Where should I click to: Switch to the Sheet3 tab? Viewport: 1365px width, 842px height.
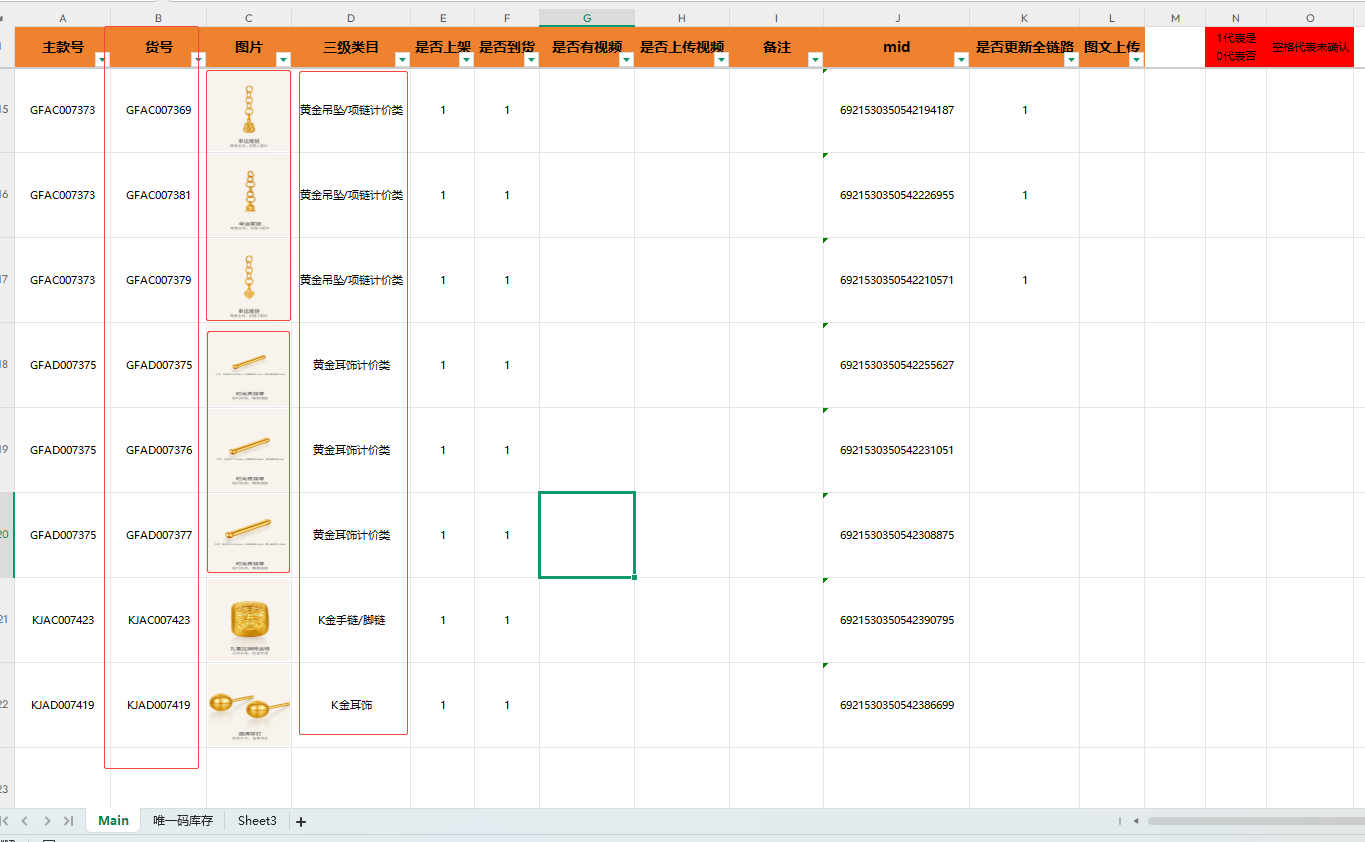257,821
